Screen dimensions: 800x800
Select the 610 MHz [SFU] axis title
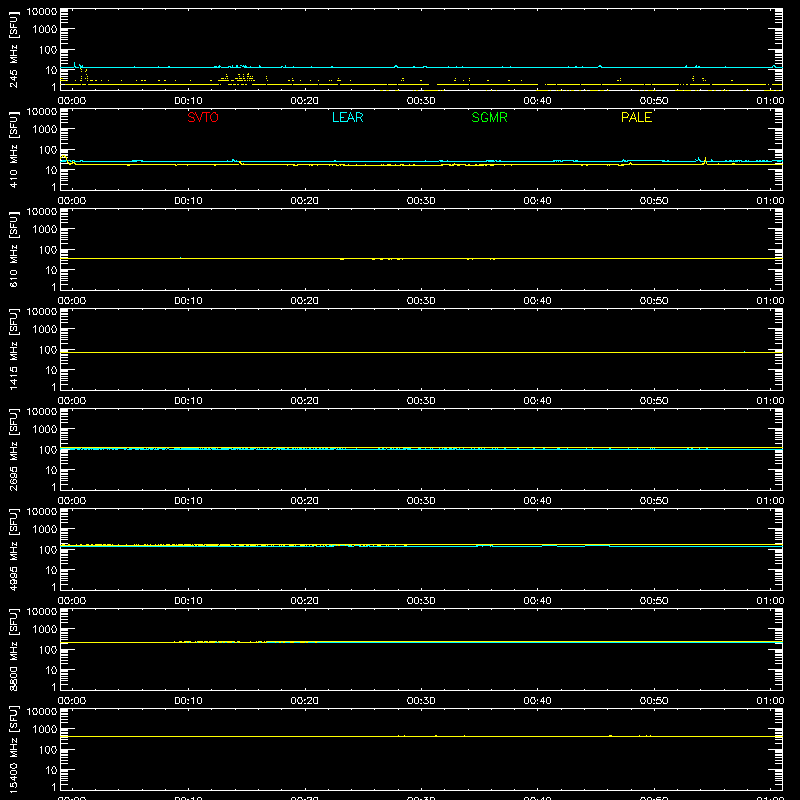pyautogui.click(x=13, y=249)
